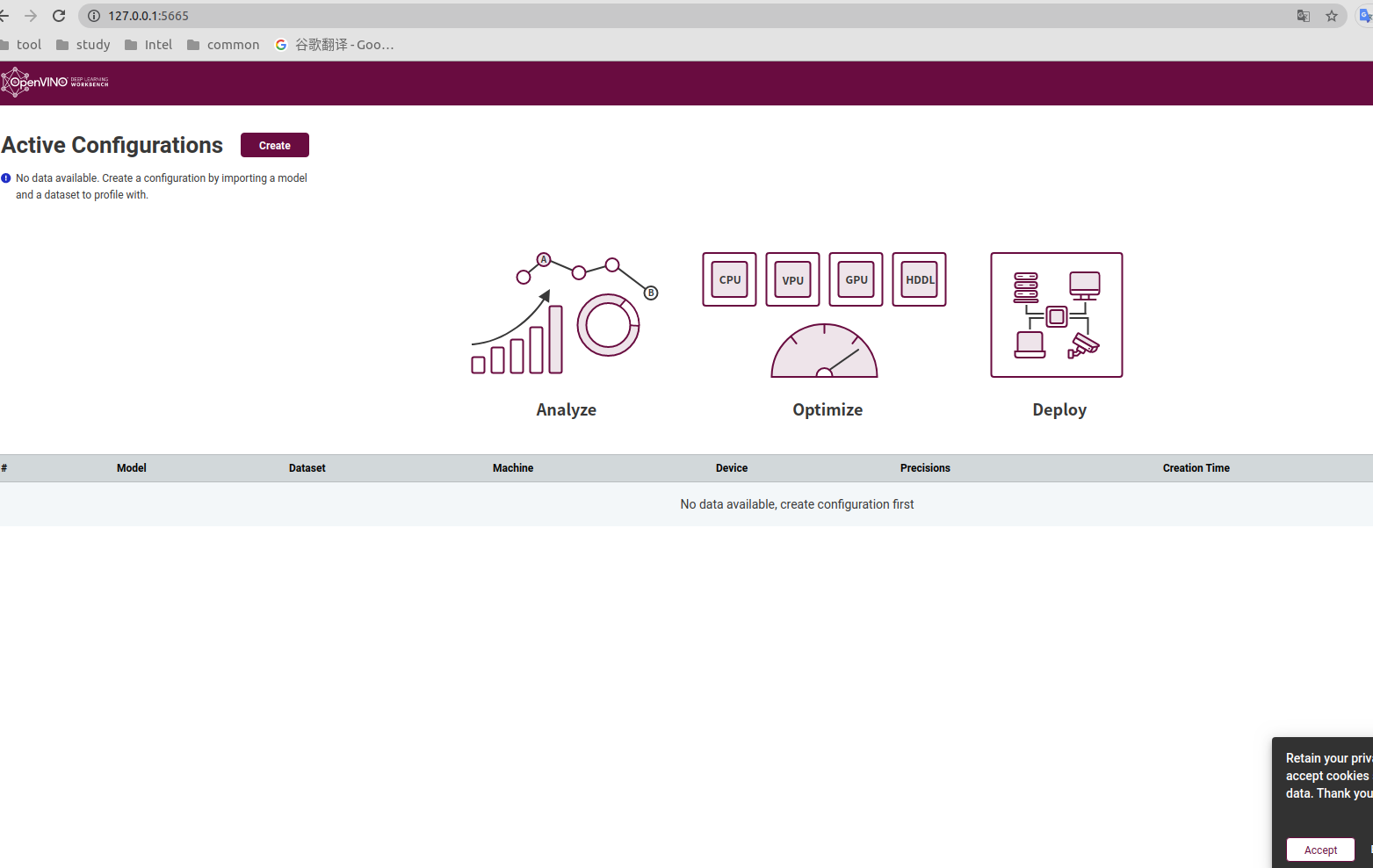Click the Machine column header

pos(513,468)
